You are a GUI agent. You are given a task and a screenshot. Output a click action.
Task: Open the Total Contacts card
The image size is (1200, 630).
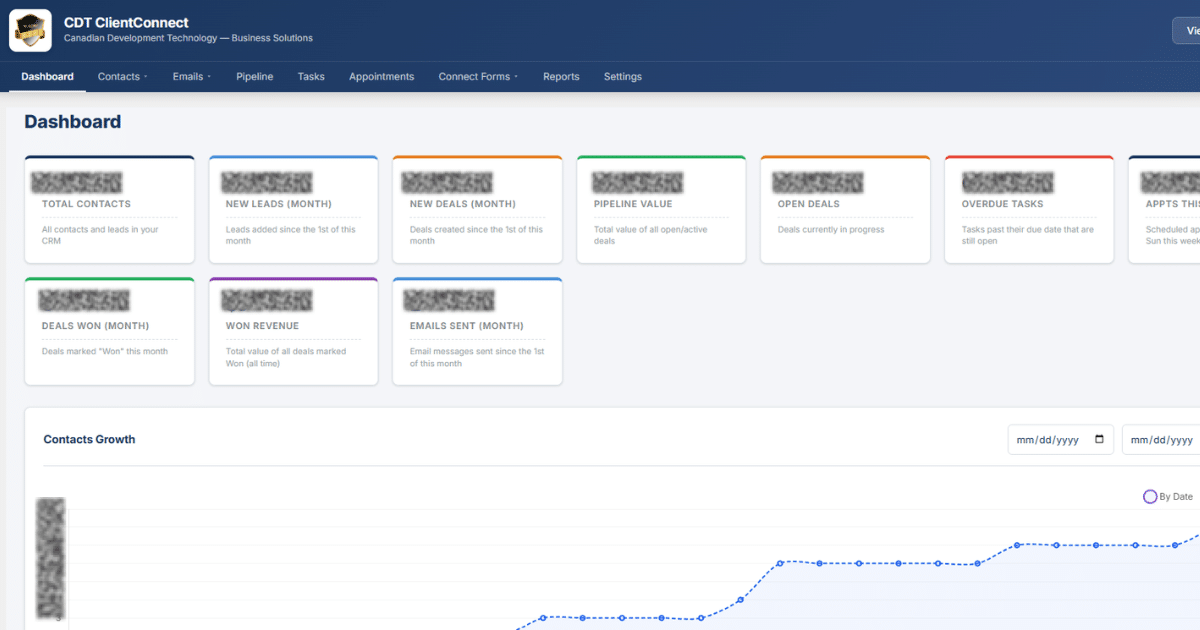click(110, 210)
